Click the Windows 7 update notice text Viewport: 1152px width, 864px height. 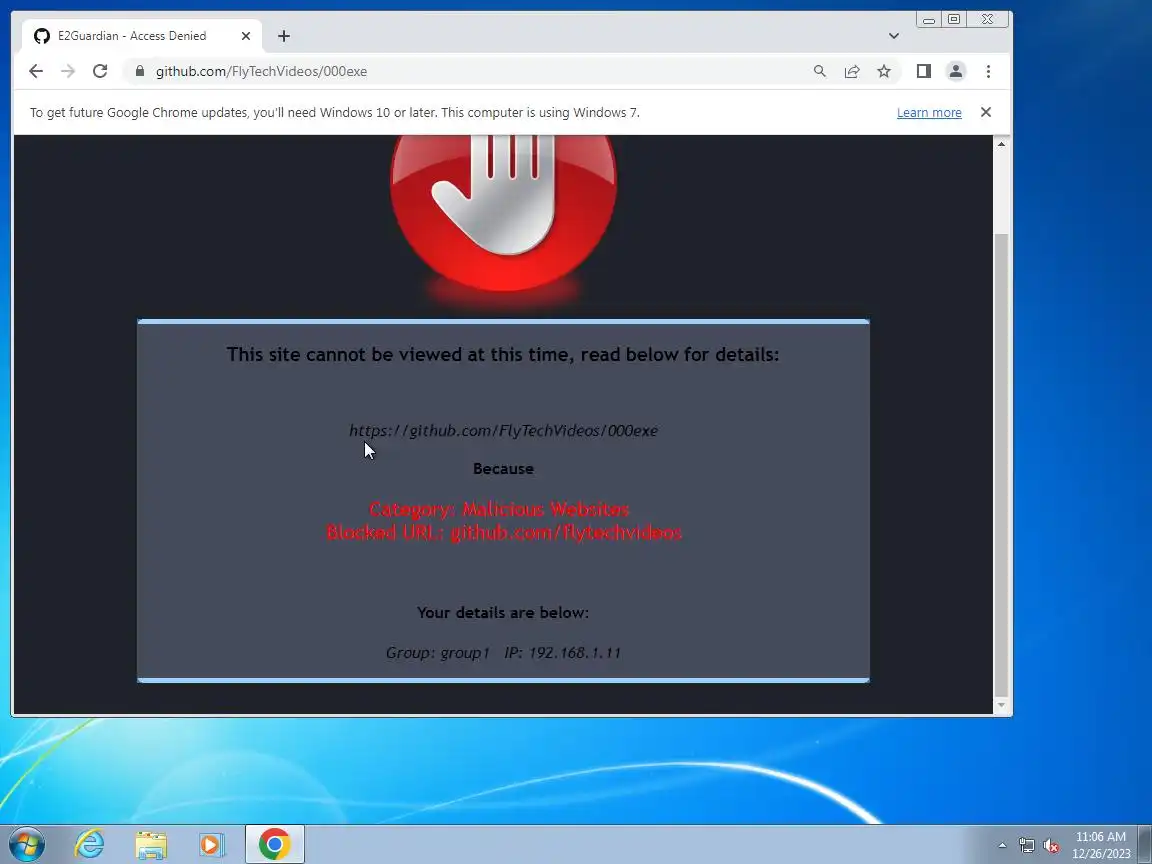[334, 112]
